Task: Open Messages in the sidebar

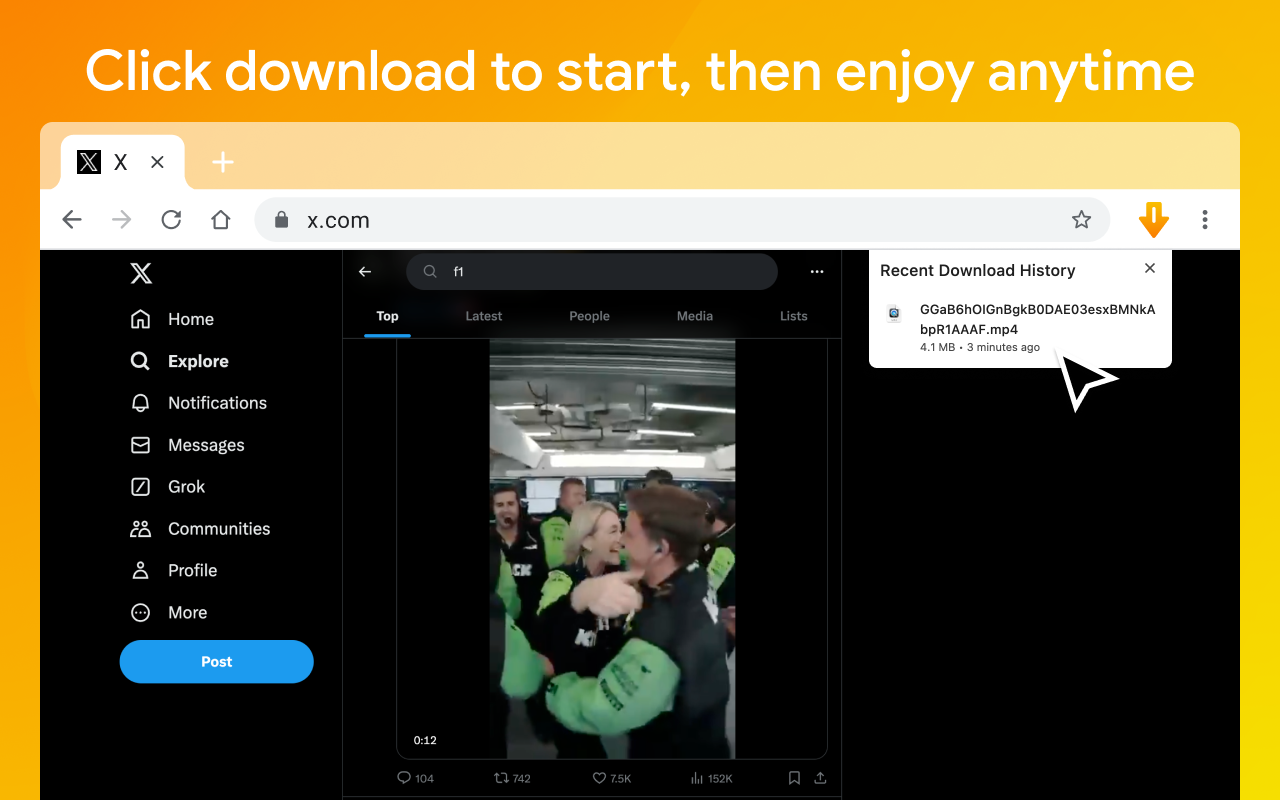Action: pyautogui.click(x=206, y=445)
